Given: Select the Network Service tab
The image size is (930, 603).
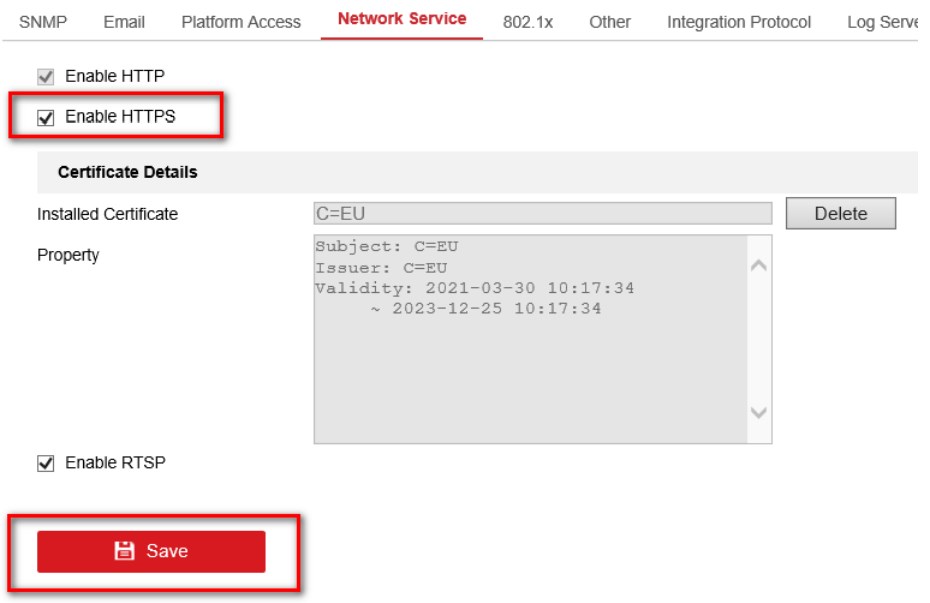Looking at the screenshot, I should coord(402,19).
